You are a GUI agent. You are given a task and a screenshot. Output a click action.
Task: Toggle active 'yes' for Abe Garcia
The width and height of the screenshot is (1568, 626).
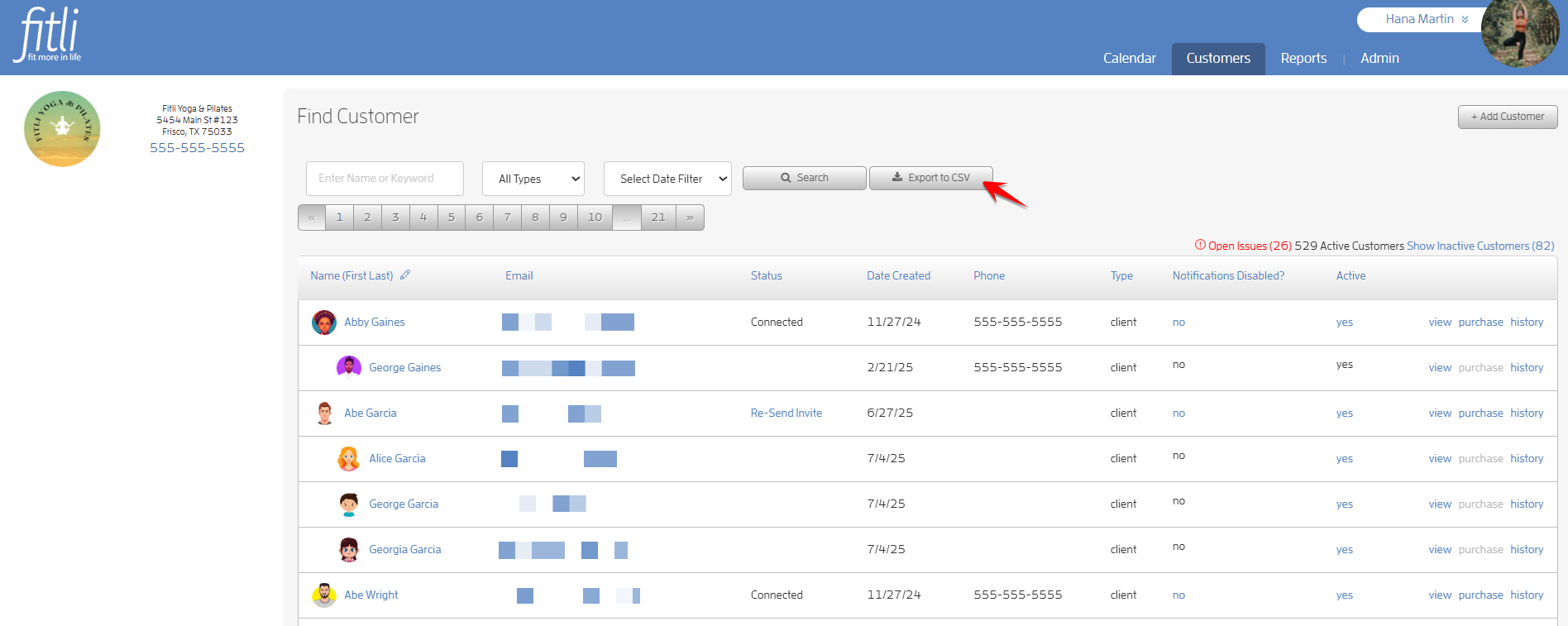tap(1345, 413)
